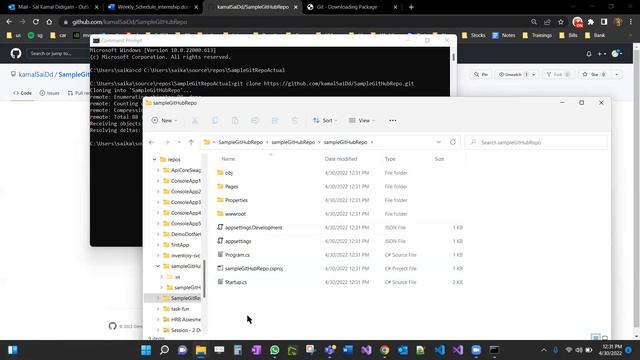The height and width of the screenshot is (360, 640).
Task: Click the Share icon in Explorer toolbar
Action: coord(275,120)
